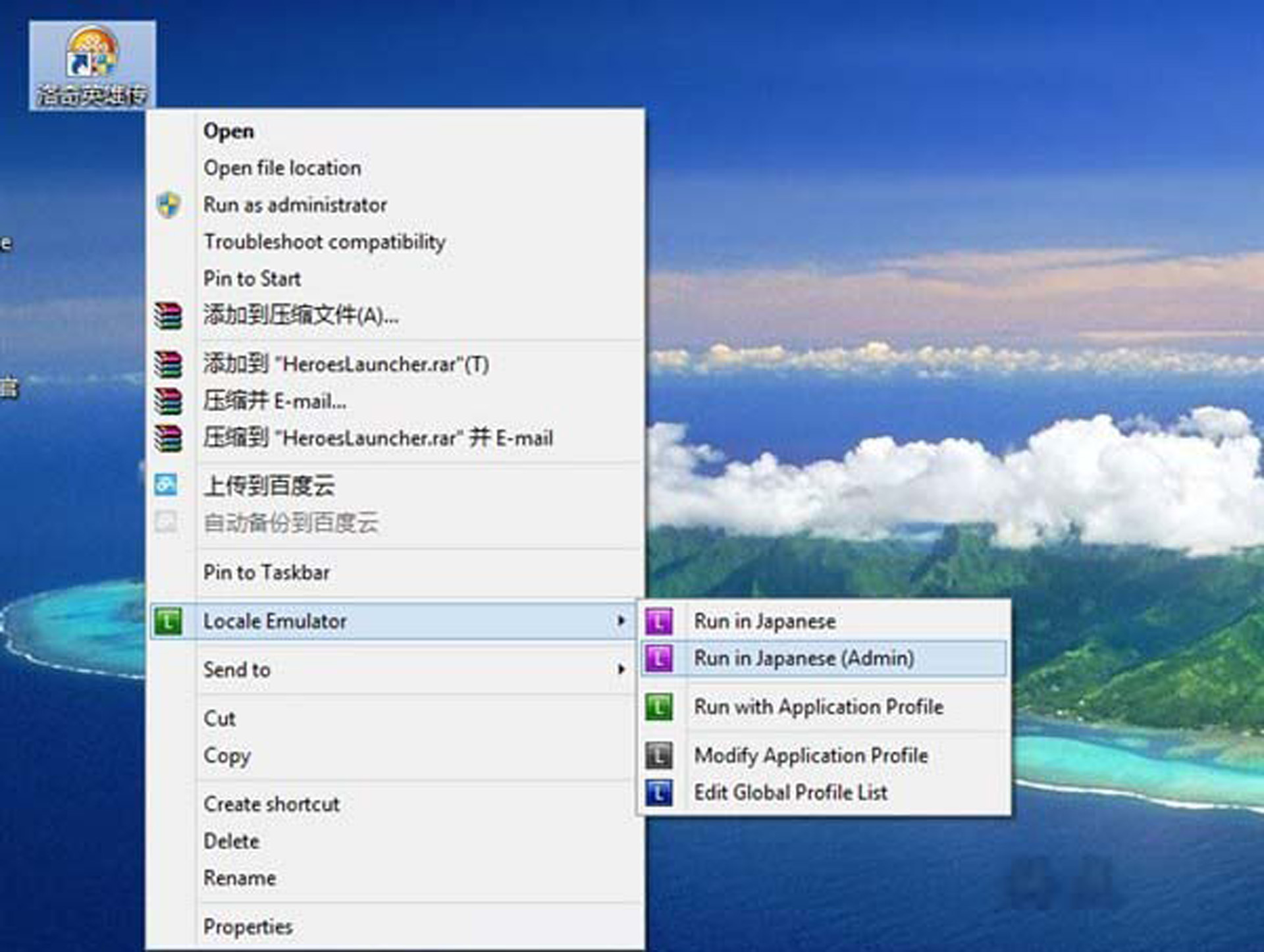Click the Run as administrator shield icon
This screenshot has height=952, width=1264.
(169, 205)
